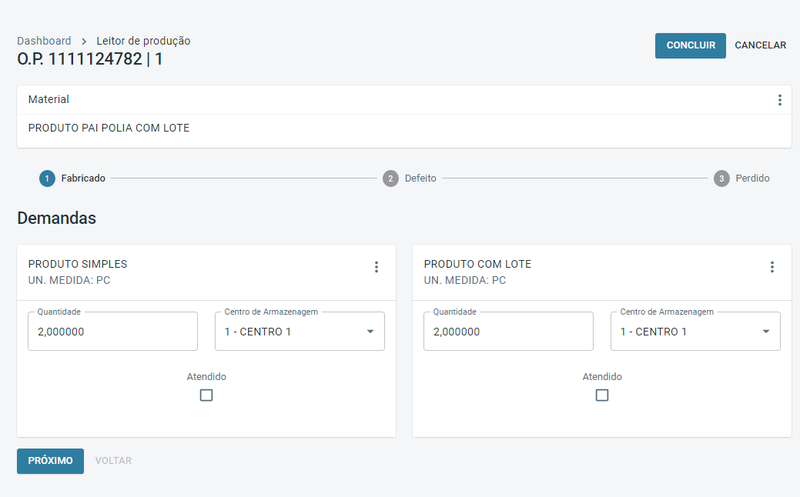This screenshot has width=800, height=497.
Task: Click the step 2 Defeito circle icon
Action: click(390, 178)
